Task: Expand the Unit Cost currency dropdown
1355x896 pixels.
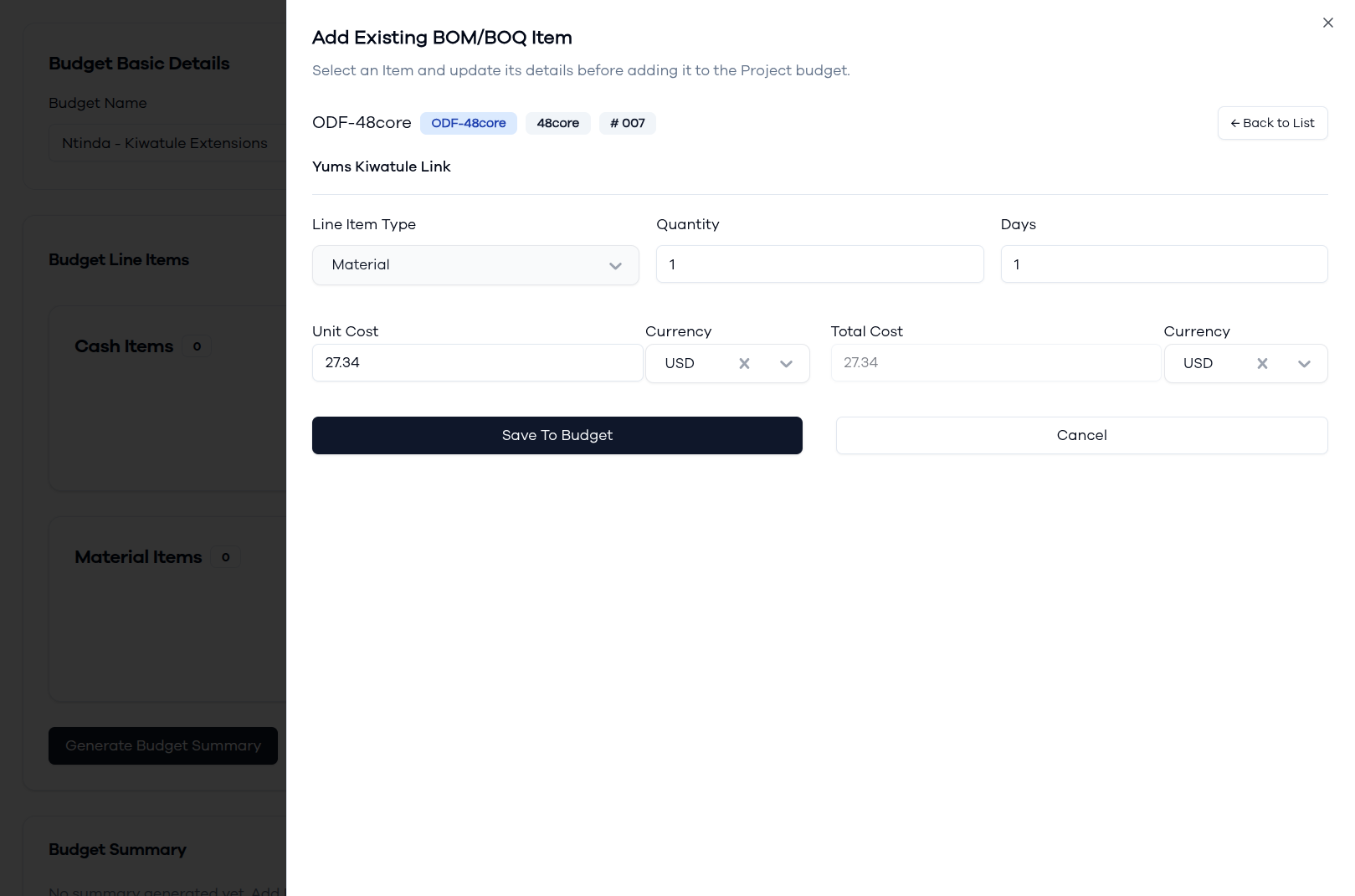Action: coord(786,363)
